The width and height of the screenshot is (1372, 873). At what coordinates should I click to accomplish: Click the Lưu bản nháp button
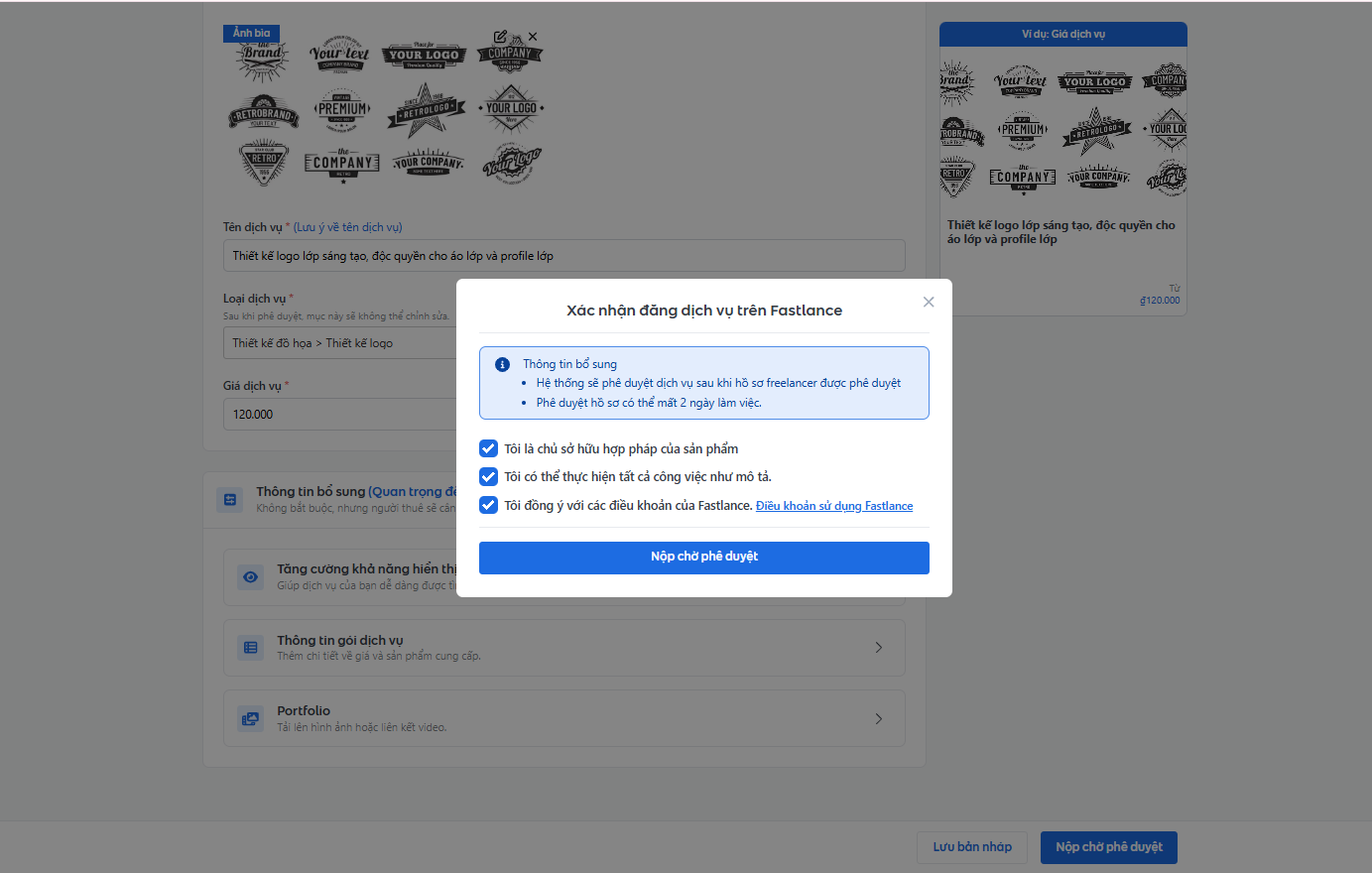971,847
